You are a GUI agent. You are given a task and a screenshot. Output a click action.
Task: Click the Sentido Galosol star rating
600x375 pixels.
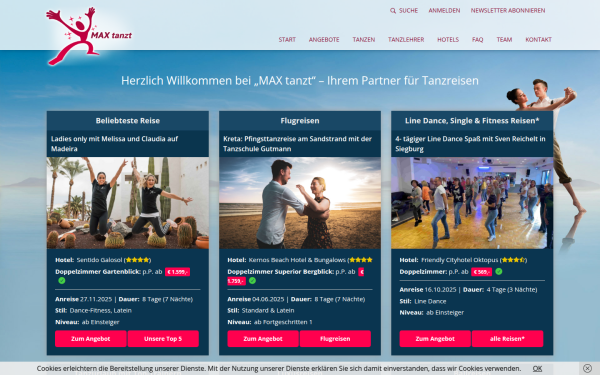click(x=137, y=260)
